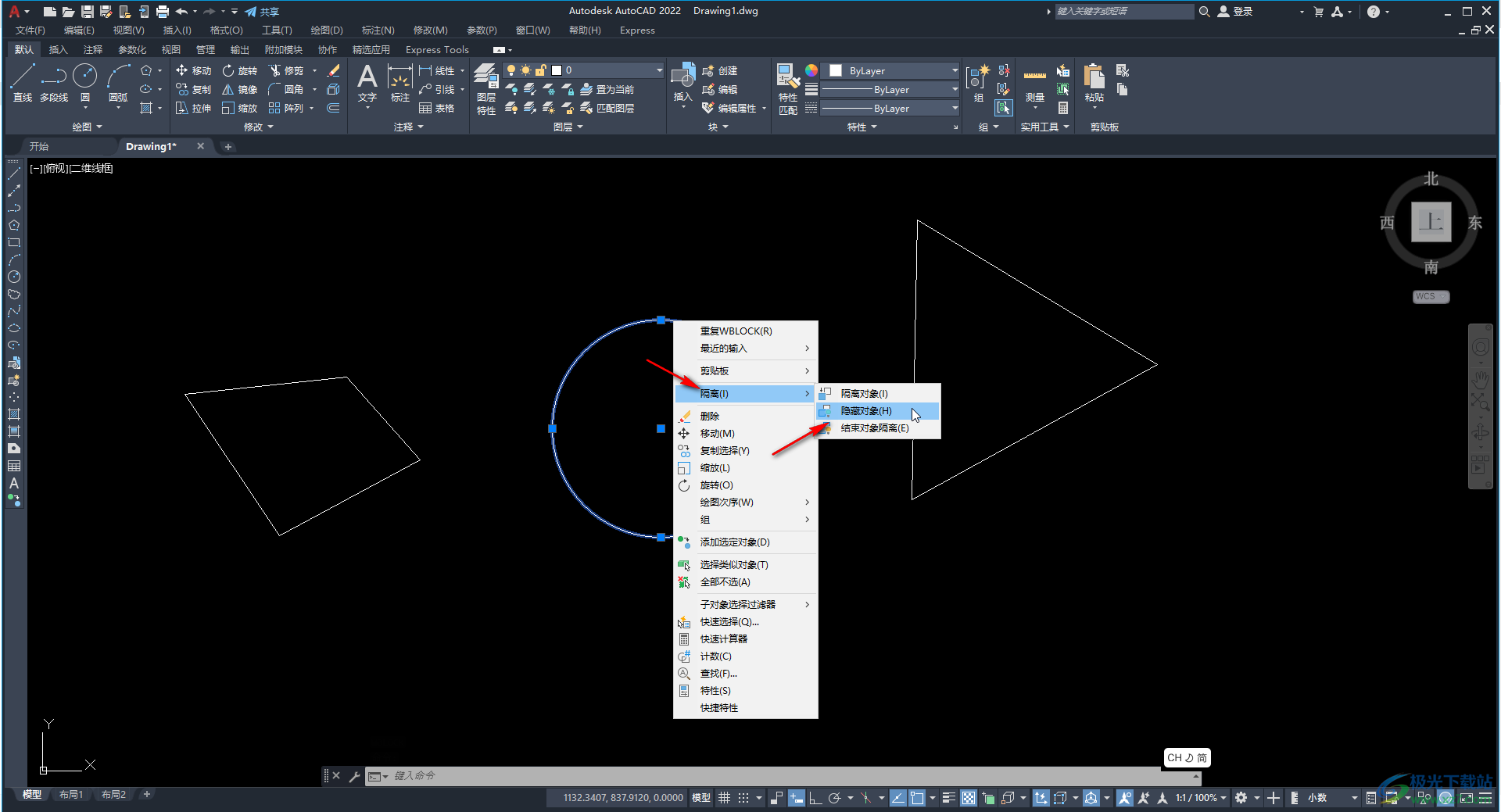Screen dimensions: 1501x812
Task: Open the Text (文字) tool
Action: pos(367,83)
